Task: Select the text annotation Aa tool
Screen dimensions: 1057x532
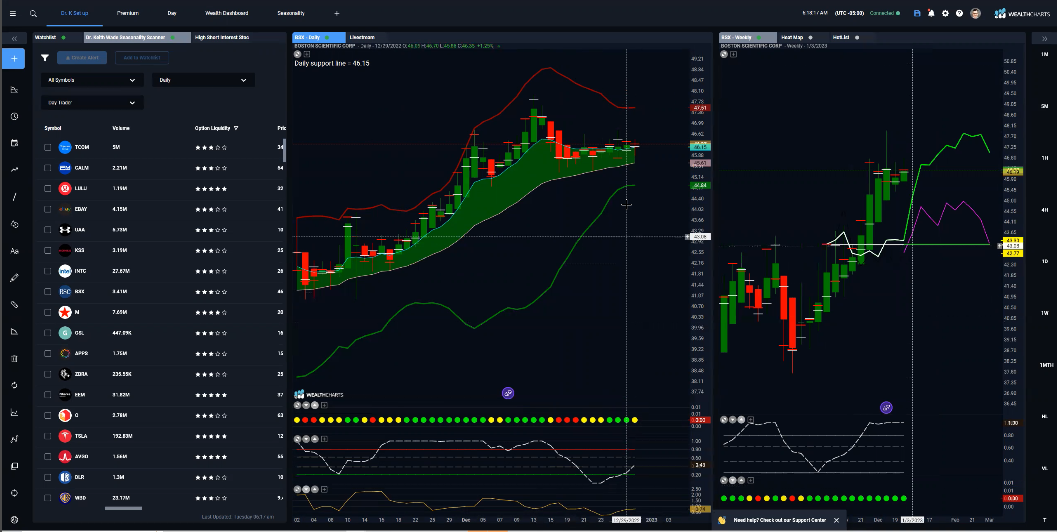Action: 14,251
